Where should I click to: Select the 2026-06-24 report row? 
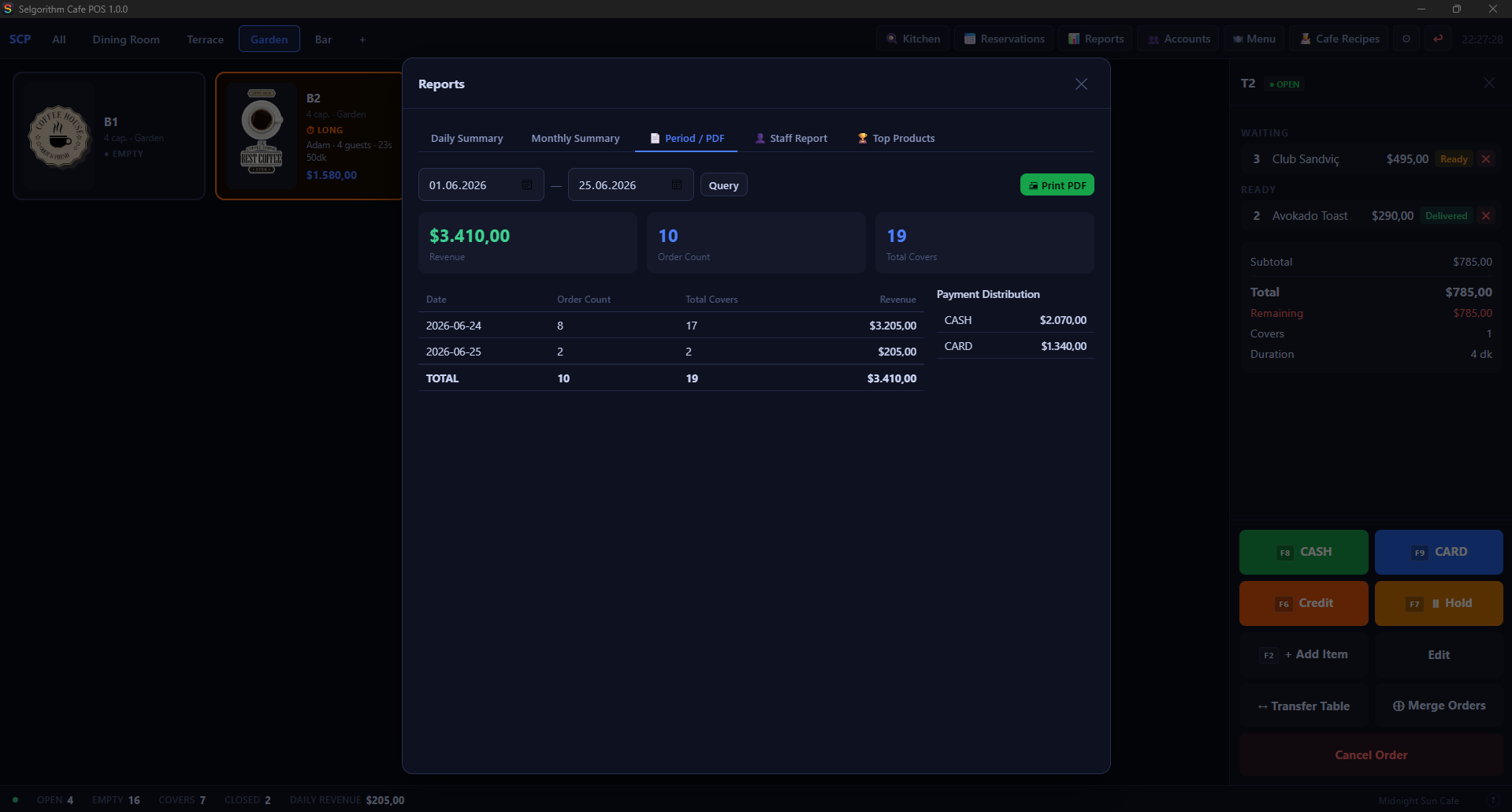coord(671,326)
